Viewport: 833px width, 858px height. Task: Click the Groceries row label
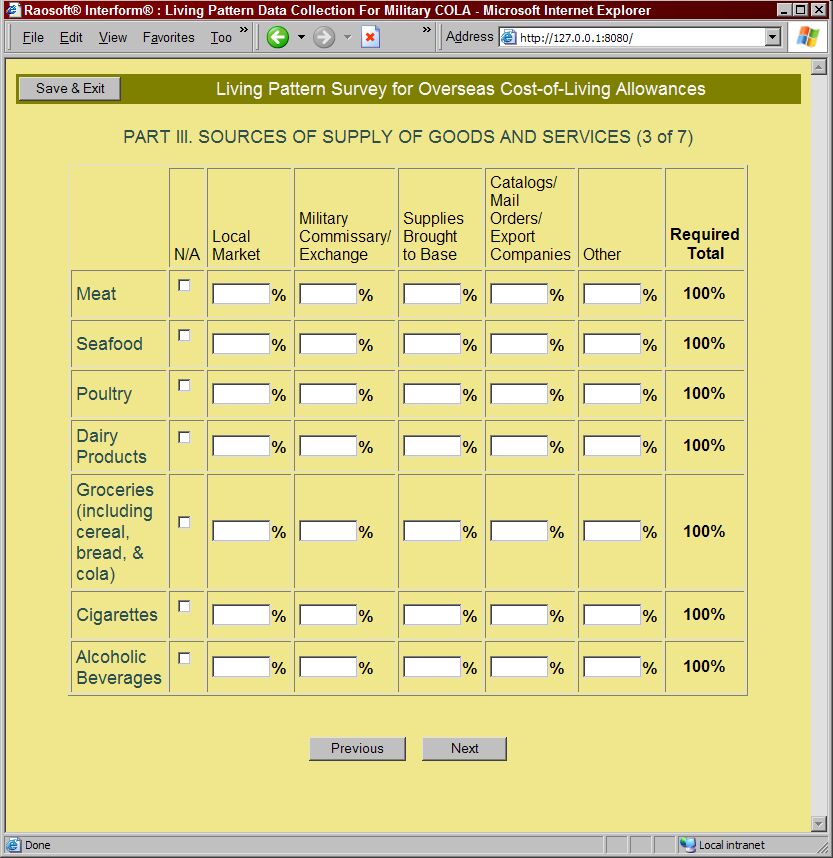(x=115, y=532)
